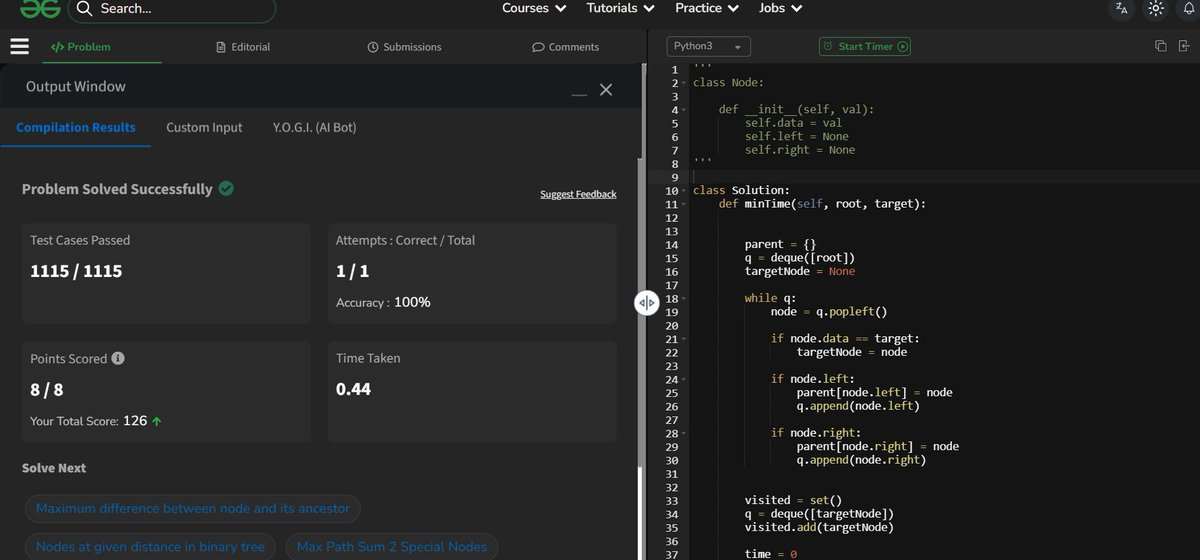1200x560 pixels.
Task: Click code line 'targetNode = None'
Action: (x=800, y=271)
